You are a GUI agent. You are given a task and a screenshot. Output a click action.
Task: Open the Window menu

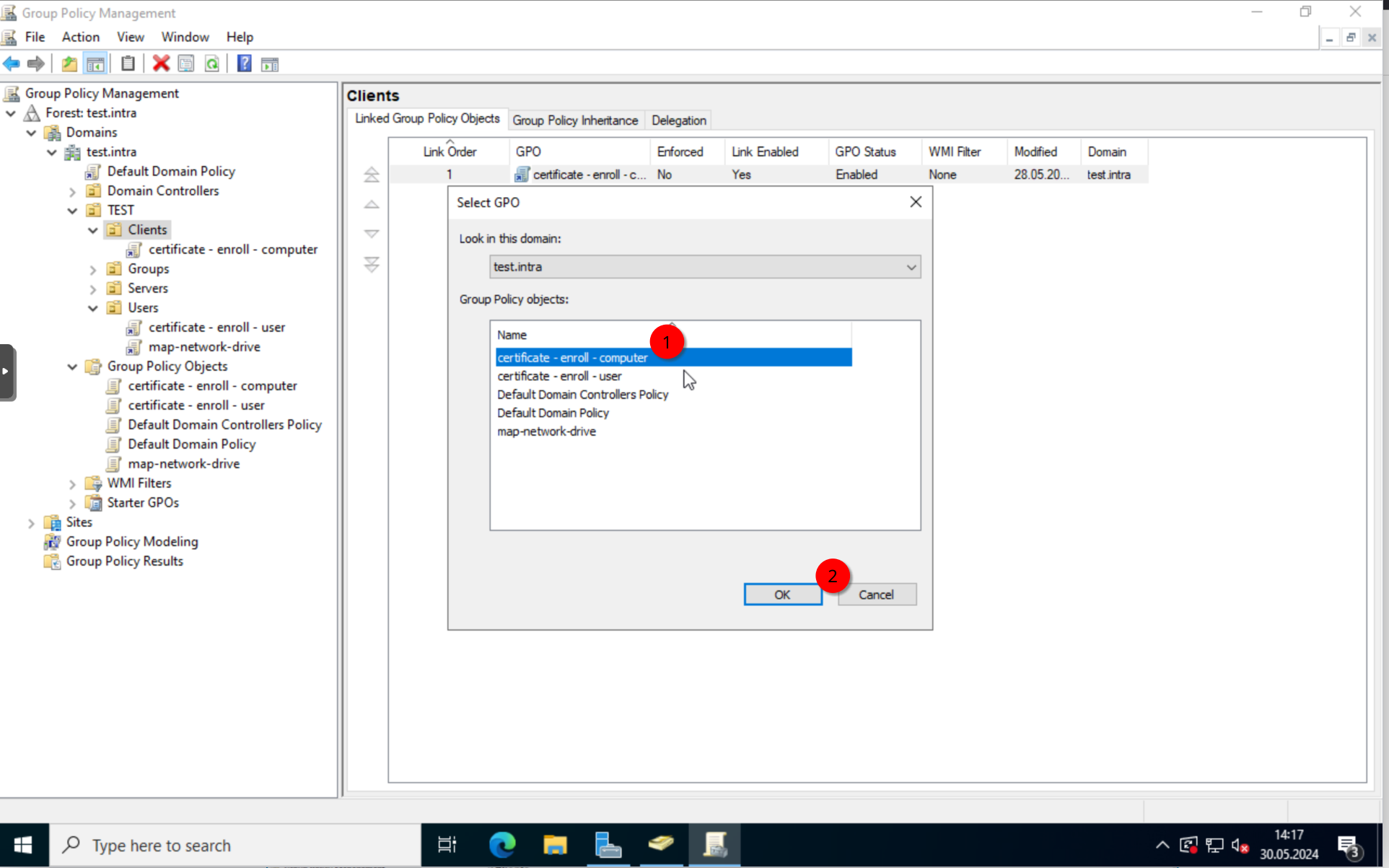point(185,37)
